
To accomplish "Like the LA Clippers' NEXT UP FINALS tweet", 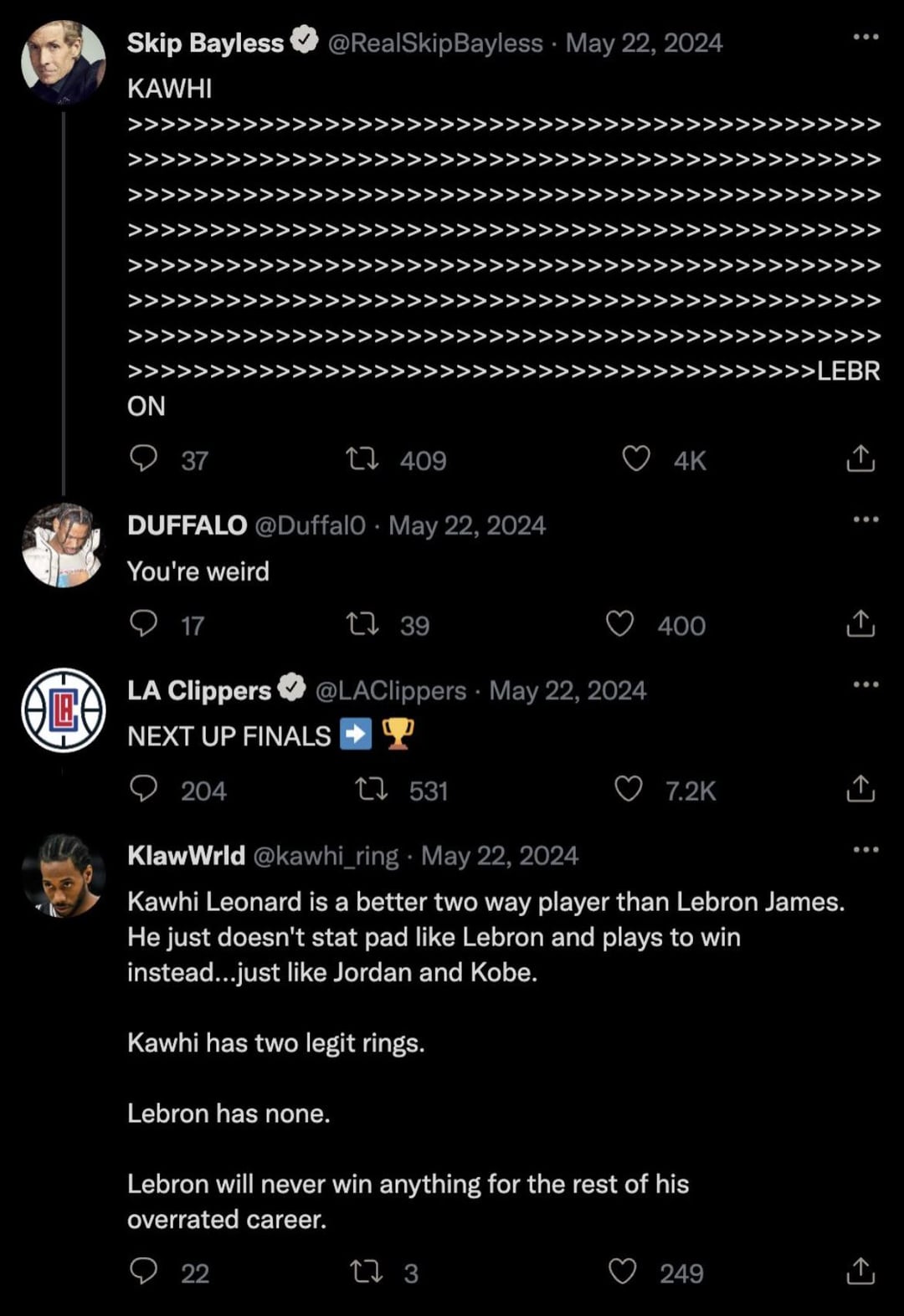I will (x=629, y=788).
